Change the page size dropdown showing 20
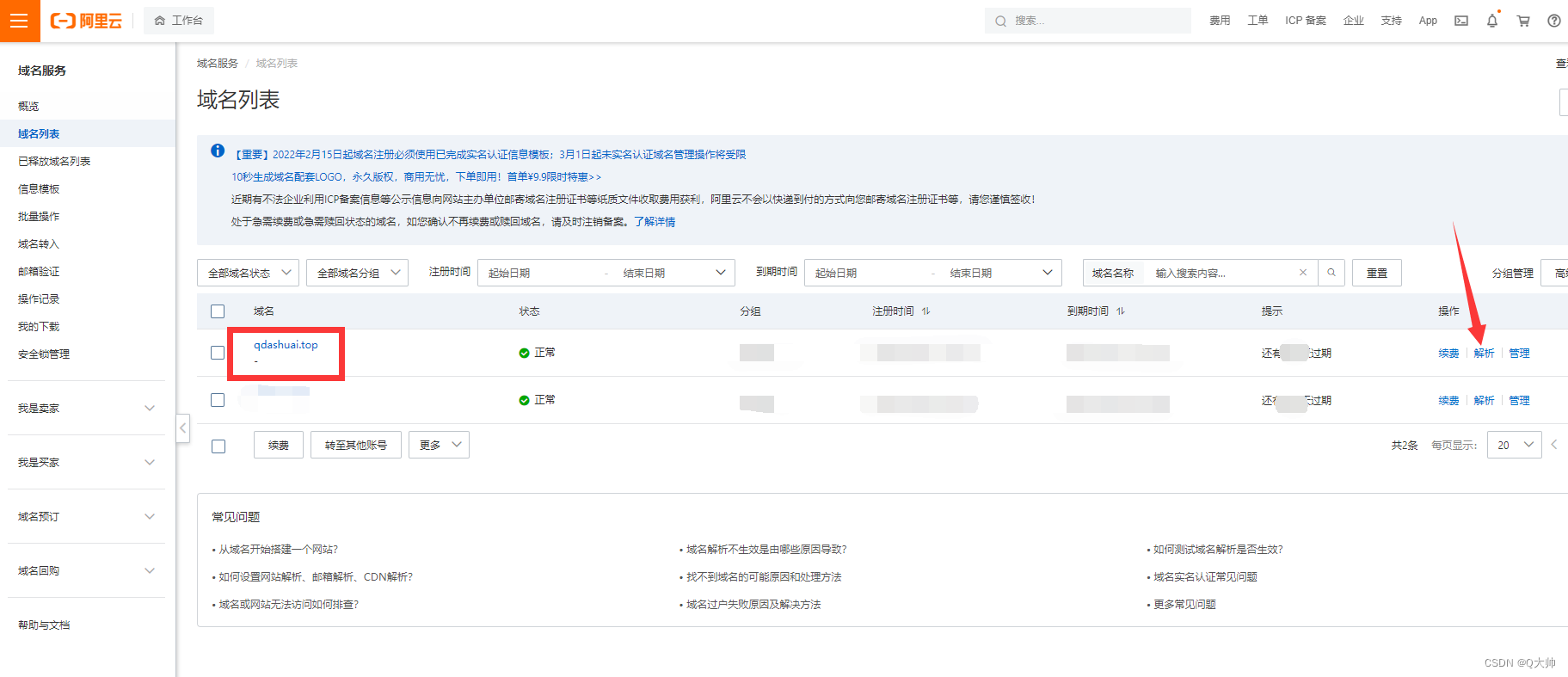The image size is (1568, 677). [x=1514, y=445]
